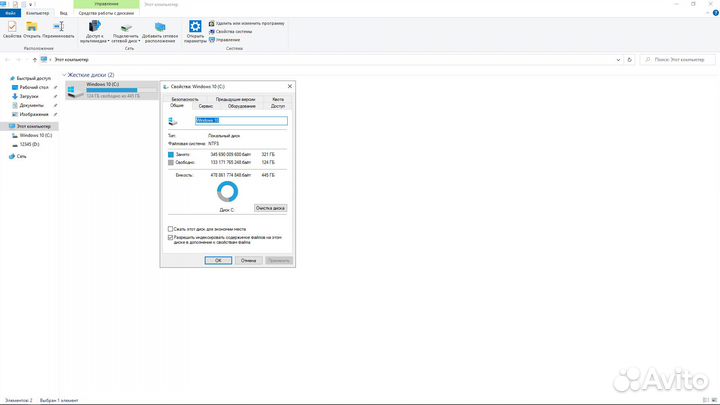The image size is (720, 405).
Task: Click the Свойства icon in the ribbon
Action: point(12,27)
